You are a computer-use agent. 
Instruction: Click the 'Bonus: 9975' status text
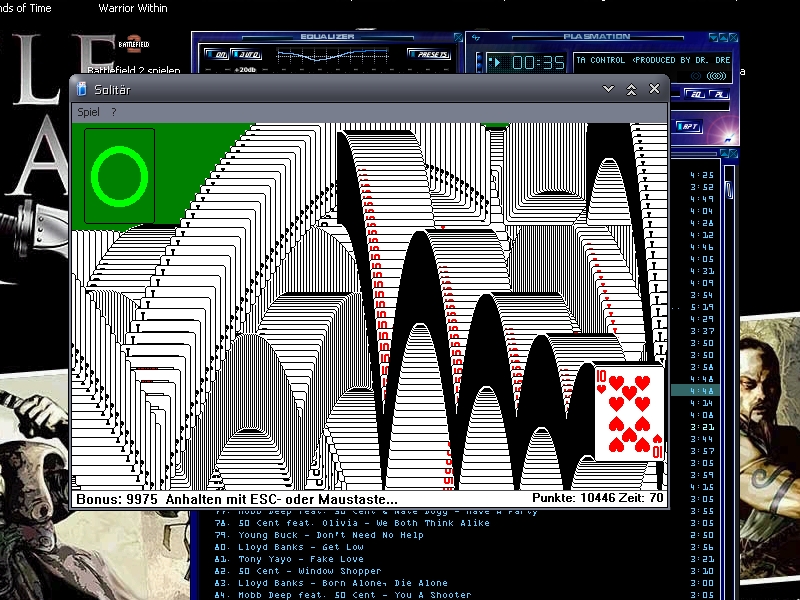117,498
